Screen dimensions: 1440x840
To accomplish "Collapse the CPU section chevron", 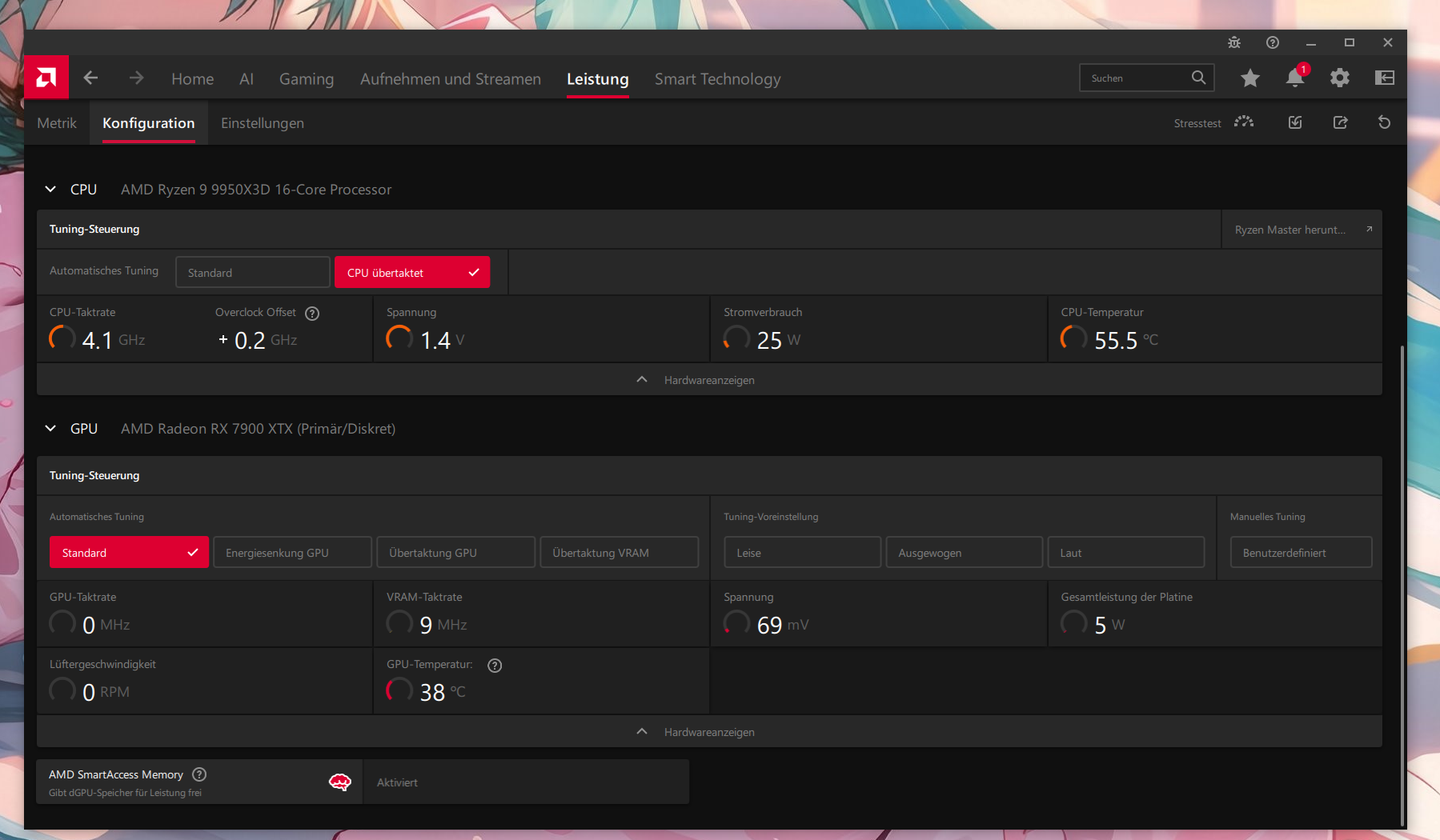I will point(50,190).
